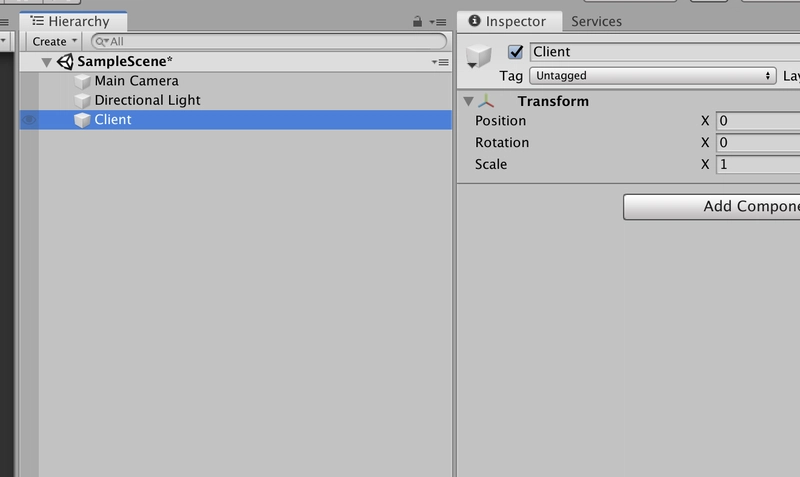This screenshot has width=800, height=477.
Task: Click the Directional Light cube icon
Action: click(82, 101)
